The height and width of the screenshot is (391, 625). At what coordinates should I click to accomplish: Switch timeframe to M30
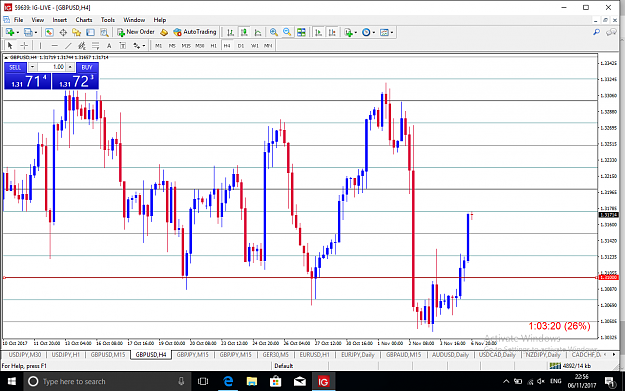[200, 45]
